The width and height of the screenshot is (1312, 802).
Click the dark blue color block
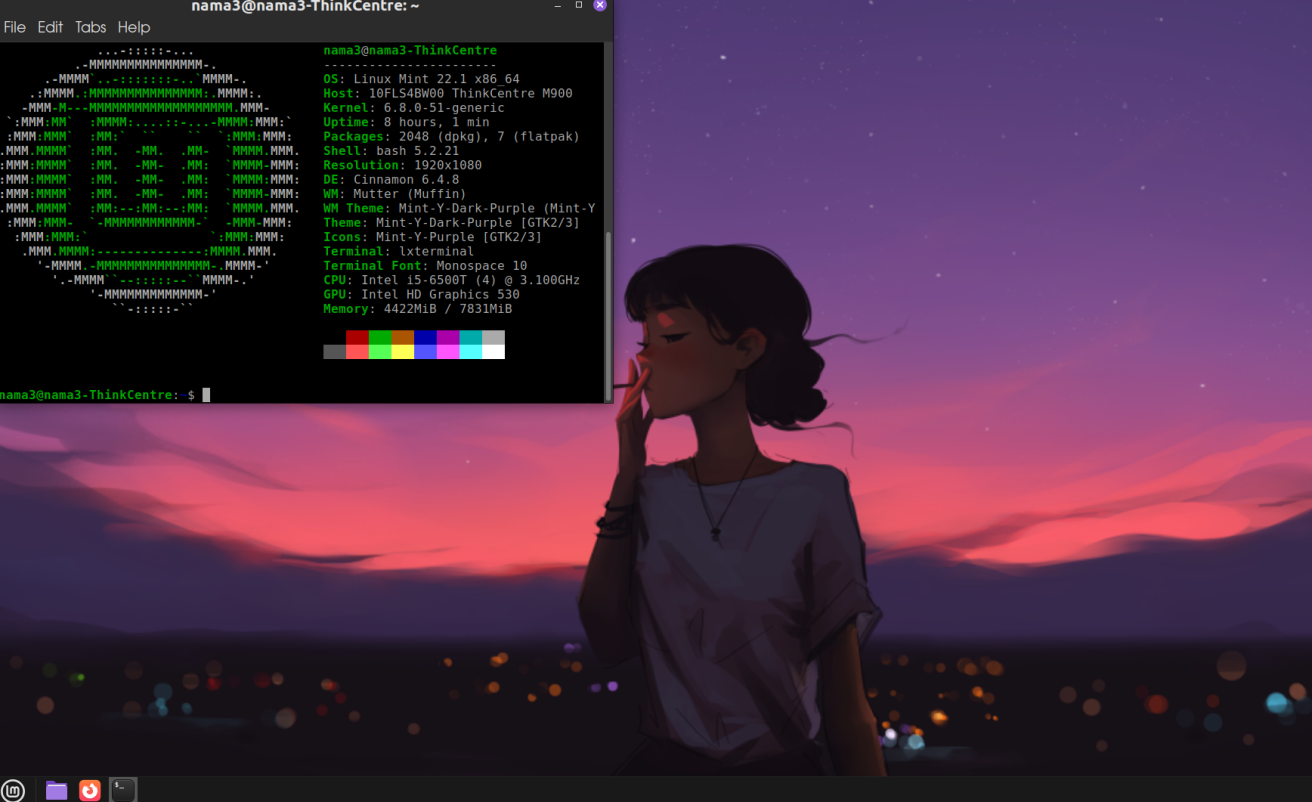[425, 338]
